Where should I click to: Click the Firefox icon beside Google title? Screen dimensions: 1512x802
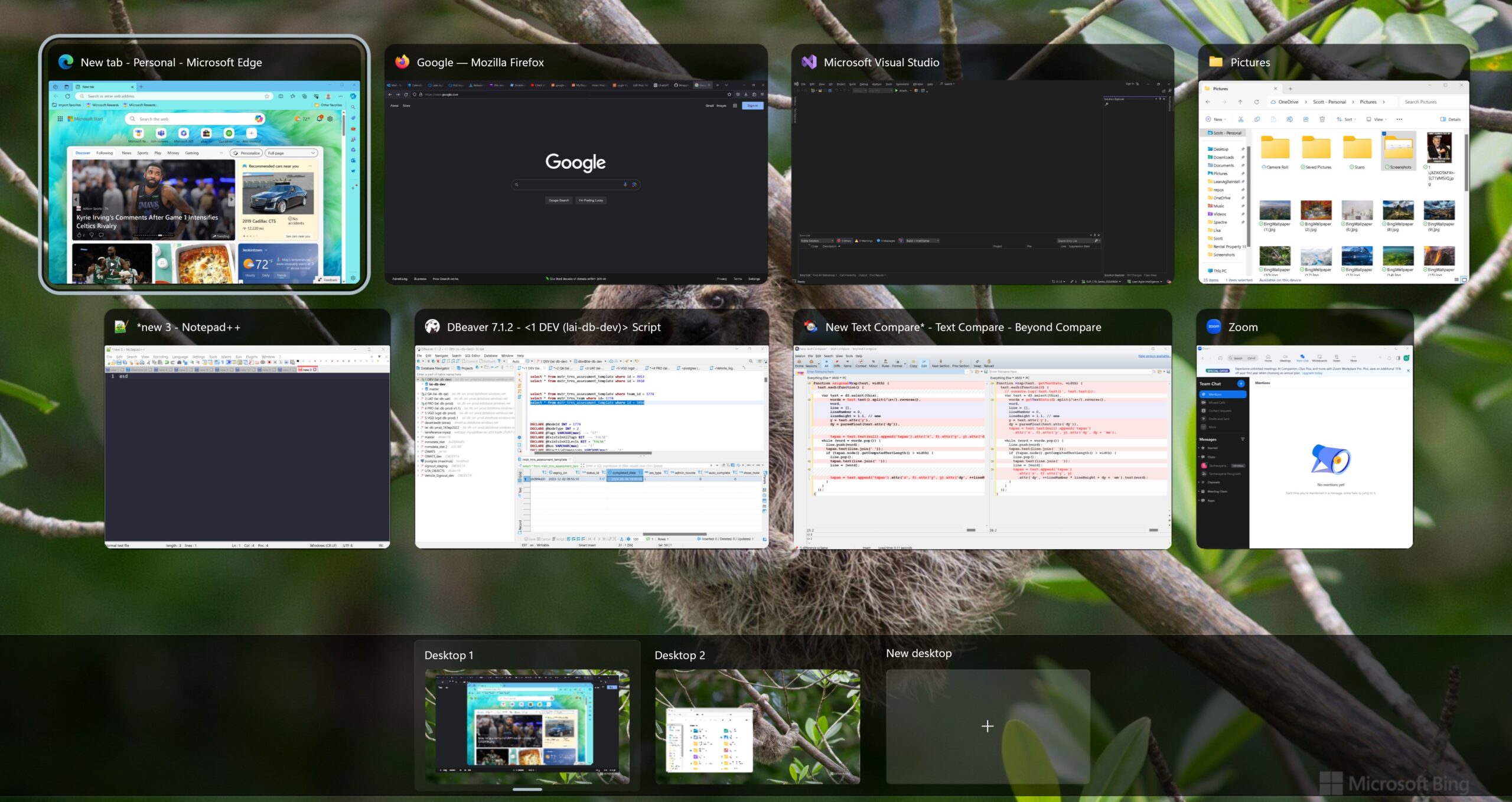click(402, 62)
